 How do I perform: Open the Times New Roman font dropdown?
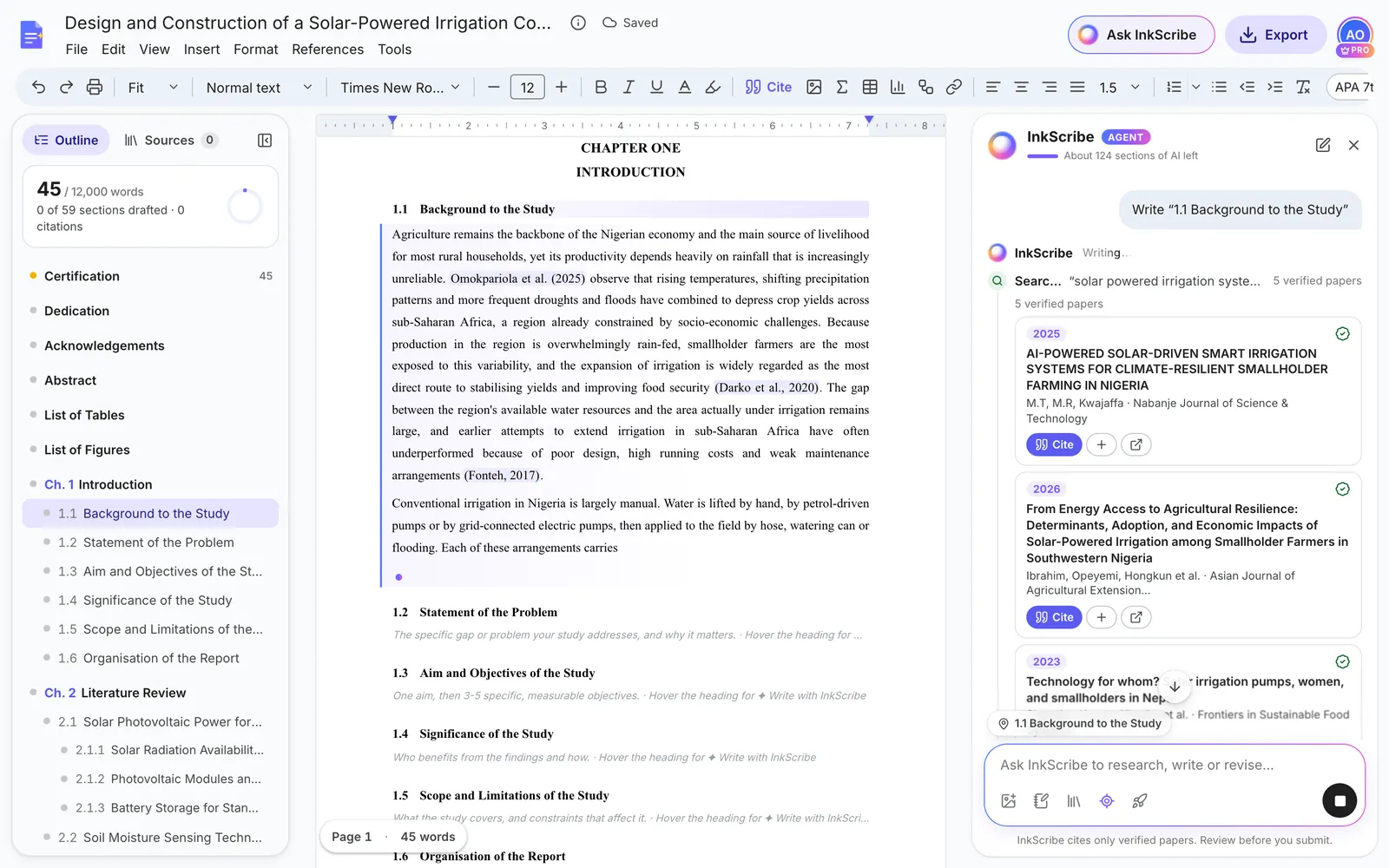coord(400,87)
